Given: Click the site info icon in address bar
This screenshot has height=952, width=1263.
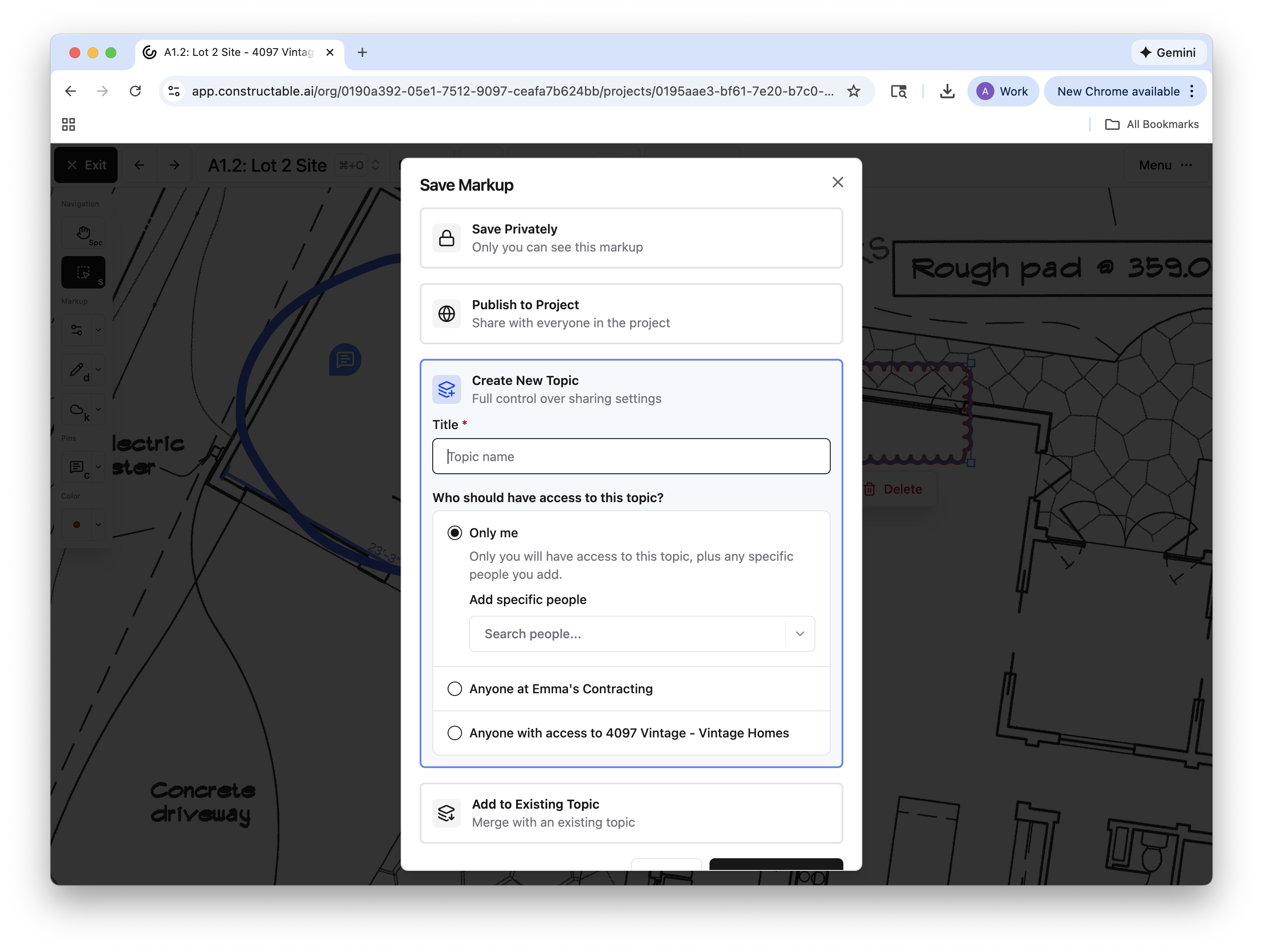Looking at the screenshot, I should coord(174,92).
